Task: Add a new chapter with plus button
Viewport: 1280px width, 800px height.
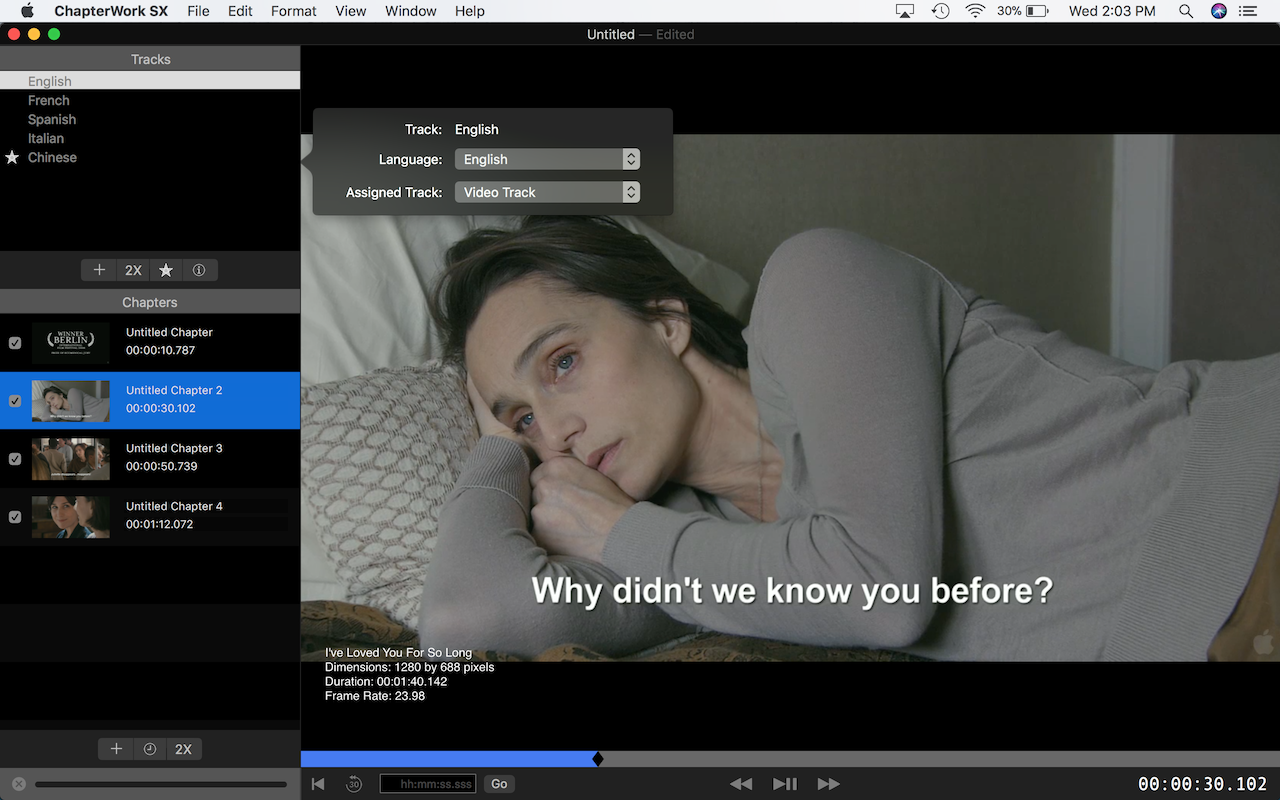Action: (116, 749)
